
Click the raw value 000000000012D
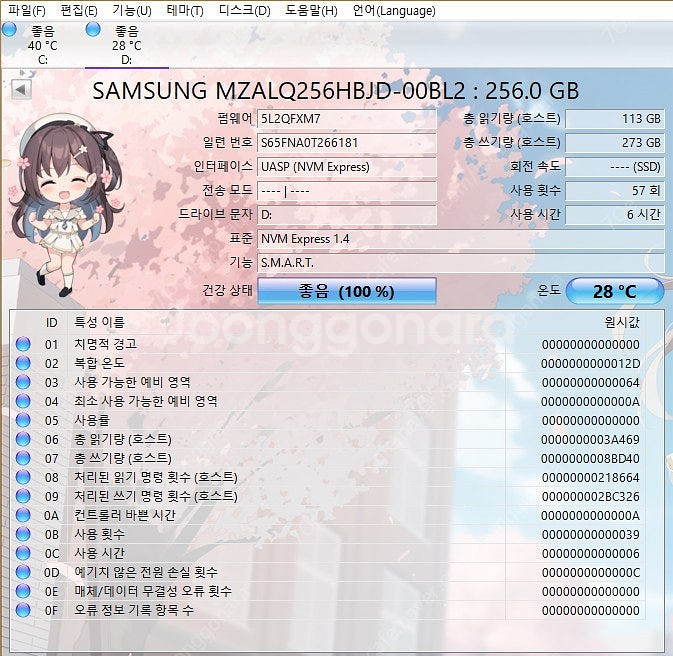click(591, 364)
